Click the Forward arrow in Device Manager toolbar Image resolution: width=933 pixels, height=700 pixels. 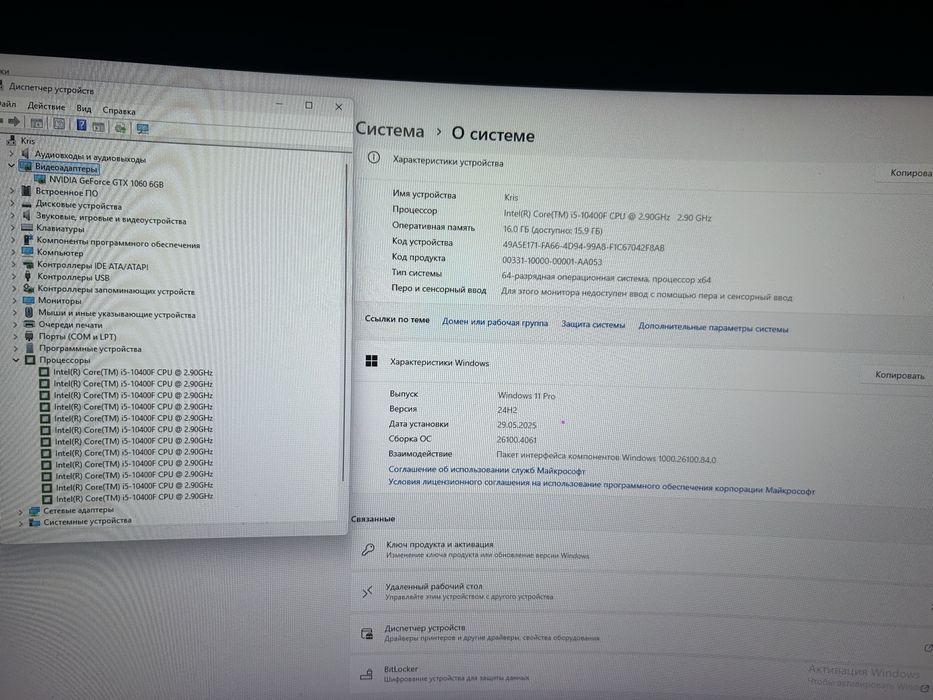point(14,122)
